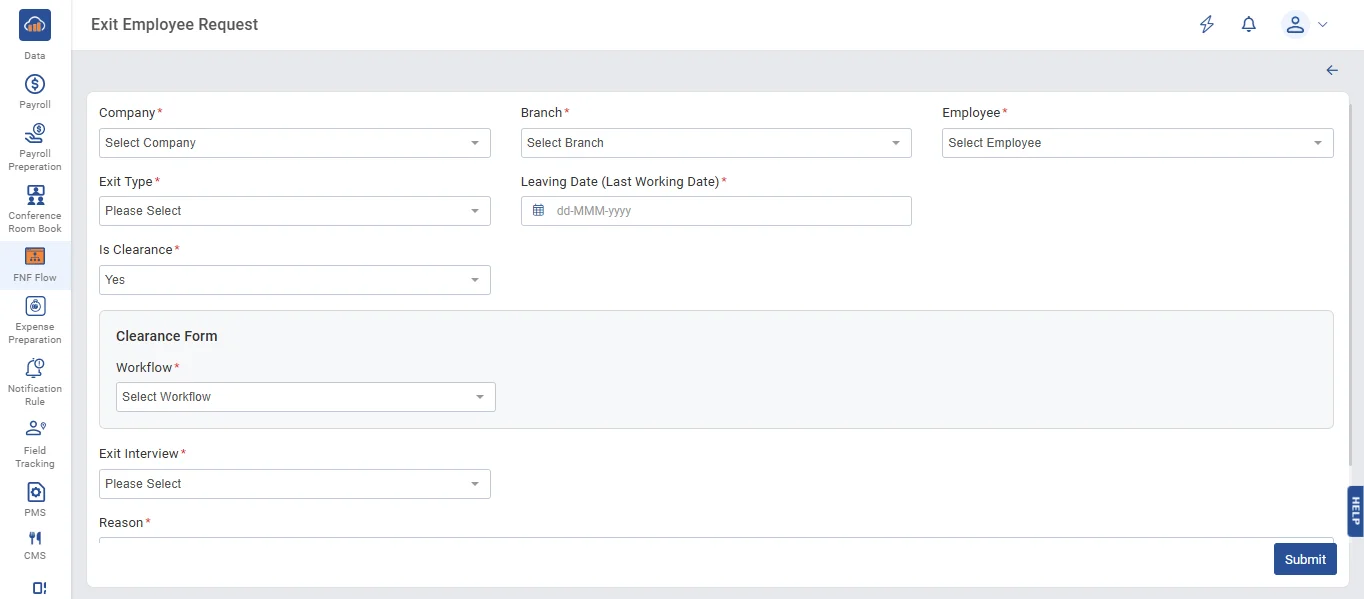Open the PMS gear icon
1364x599 pixels.
tap(35, 492)
